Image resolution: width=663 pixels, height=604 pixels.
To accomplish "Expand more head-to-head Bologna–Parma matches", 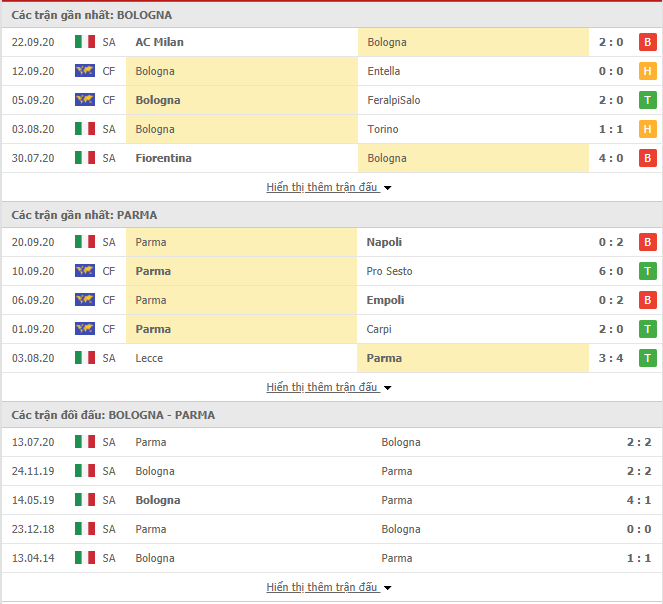I will pyautogui.click(x=329, y=587).
